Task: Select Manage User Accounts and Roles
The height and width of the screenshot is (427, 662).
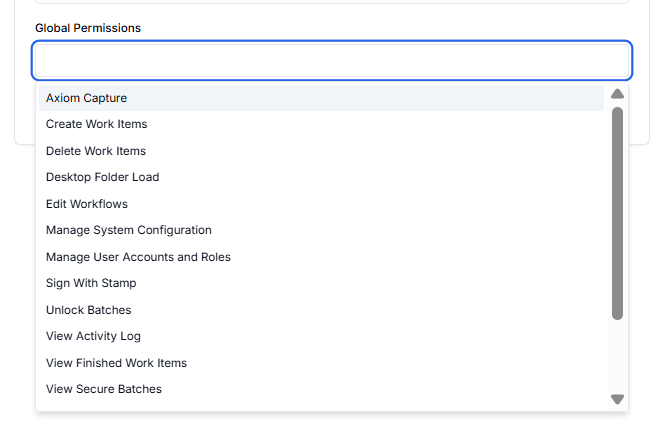Action: 321,257
